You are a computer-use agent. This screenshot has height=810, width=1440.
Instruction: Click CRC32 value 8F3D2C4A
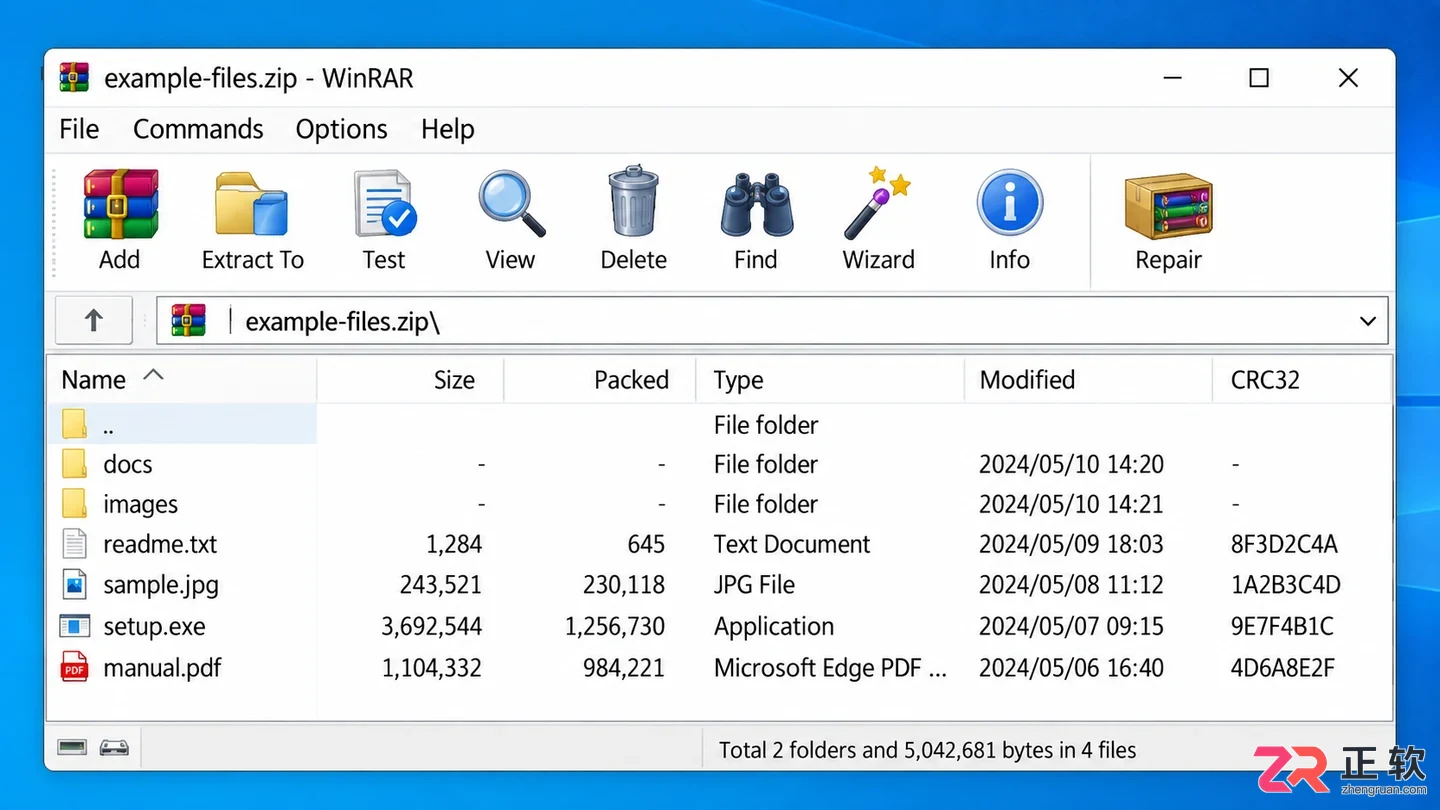point(1284,544)
